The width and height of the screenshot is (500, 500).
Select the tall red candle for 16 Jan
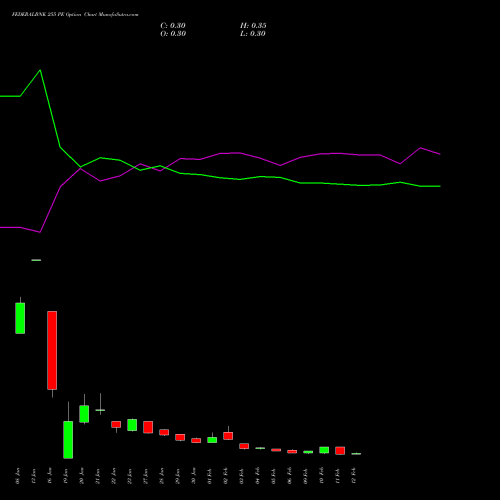pos(52,350)
